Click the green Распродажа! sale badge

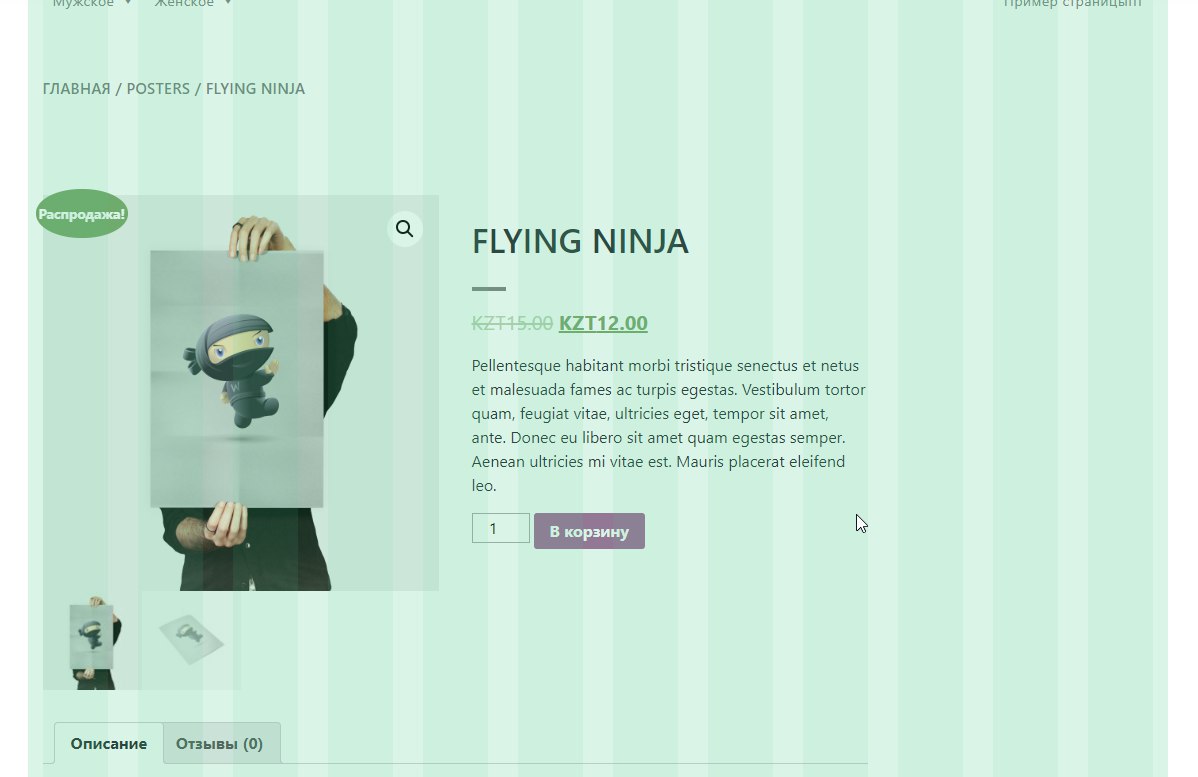click(82, 214)
